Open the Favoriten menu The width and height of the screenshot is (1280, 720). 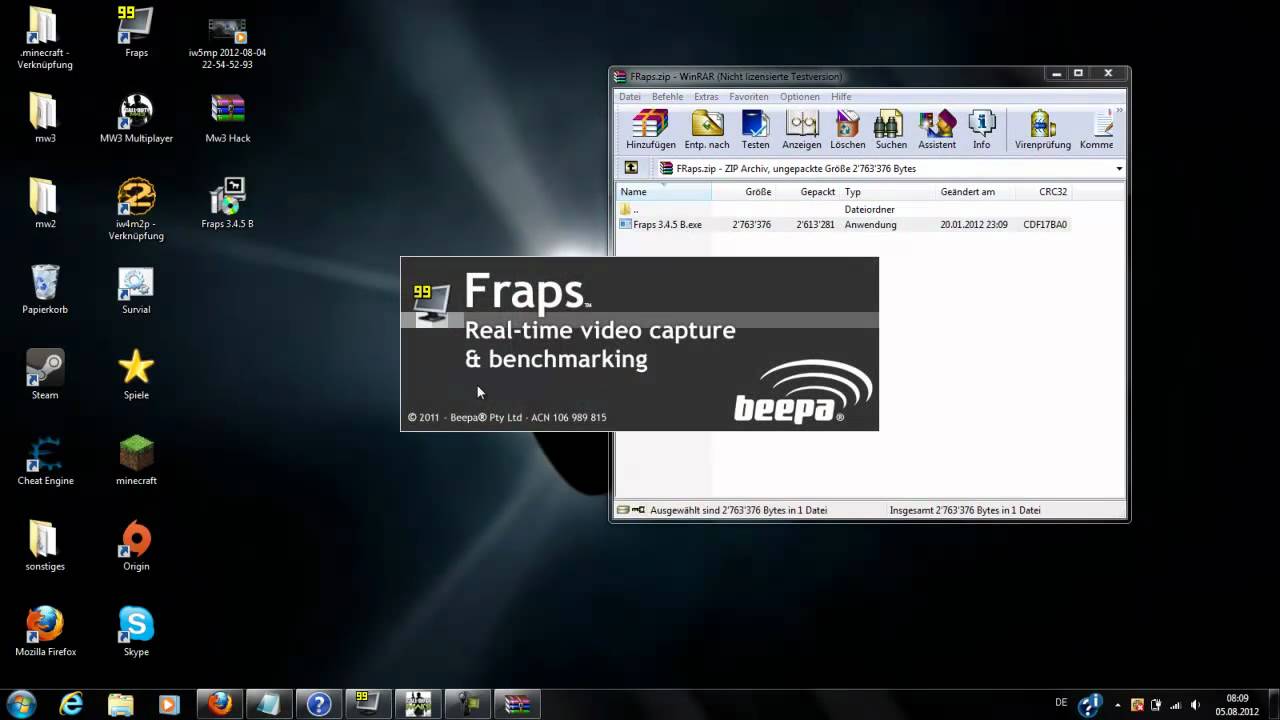pyautogui.click(x=749, y=97)
